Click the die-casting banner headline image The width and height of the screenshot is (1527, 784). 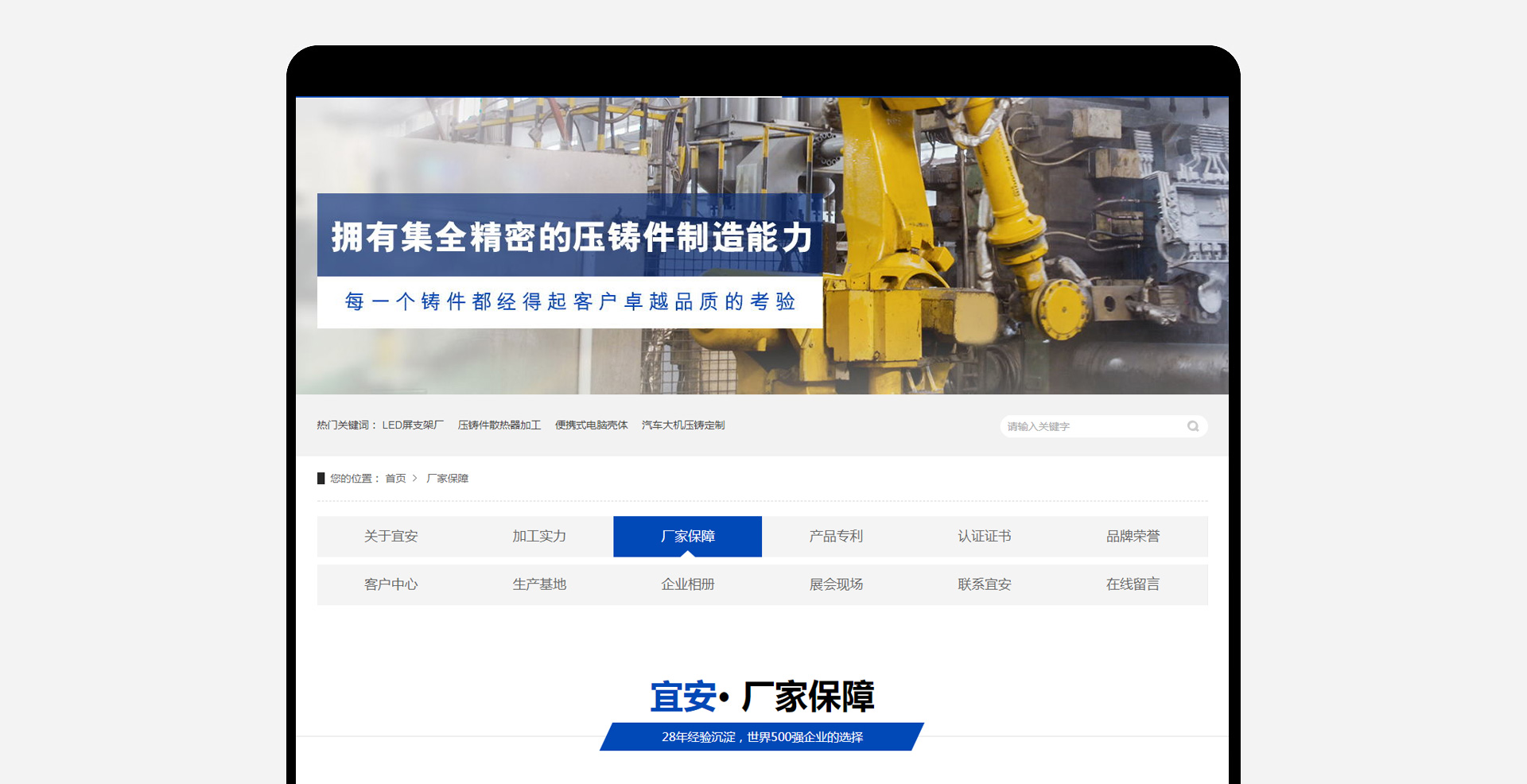pyautogui.click(x=569, y=238)
